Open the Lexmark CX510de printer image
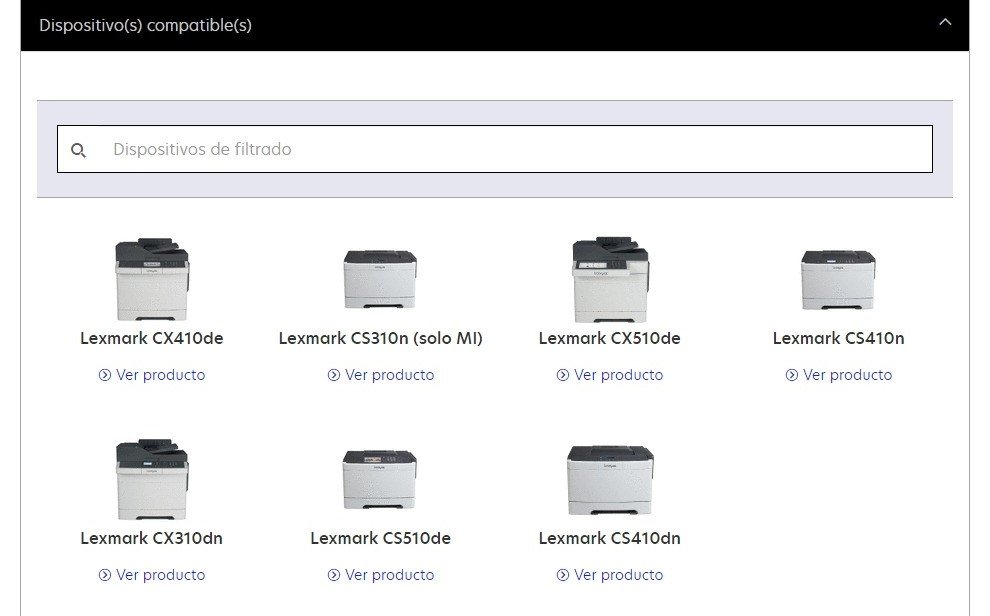The height and width of the screenshot is (616, 990). [609, 279]
